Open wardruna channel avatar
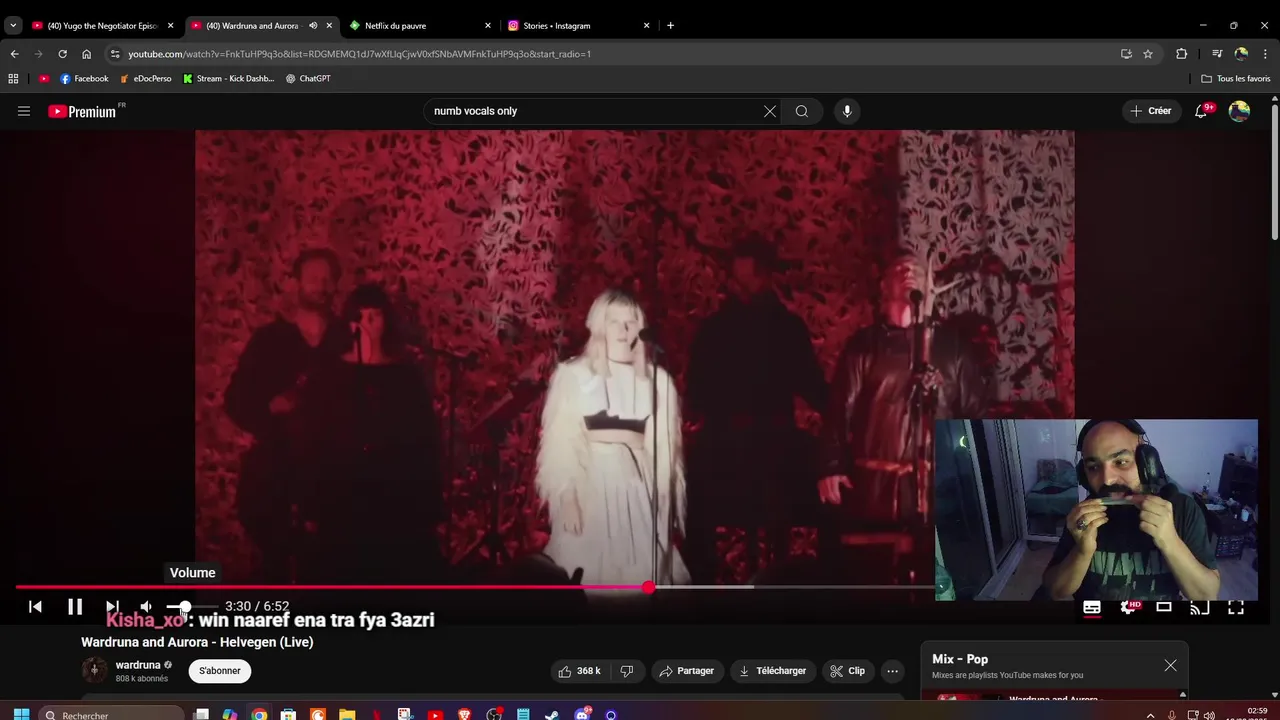This screenshot has height=720, width=1280. point(94,670)
